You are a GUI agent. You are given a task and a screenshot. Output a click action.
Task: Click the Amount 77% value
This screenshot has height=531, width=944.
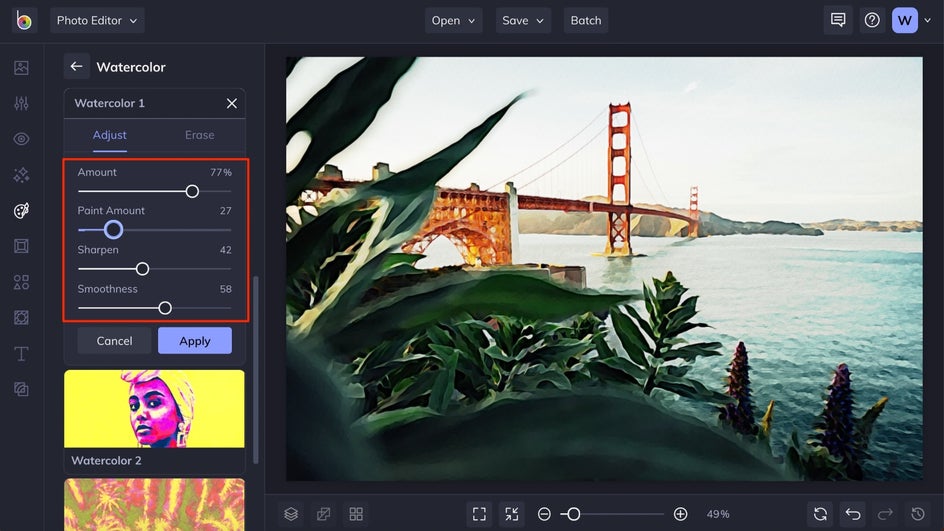(x=220, y=172)
